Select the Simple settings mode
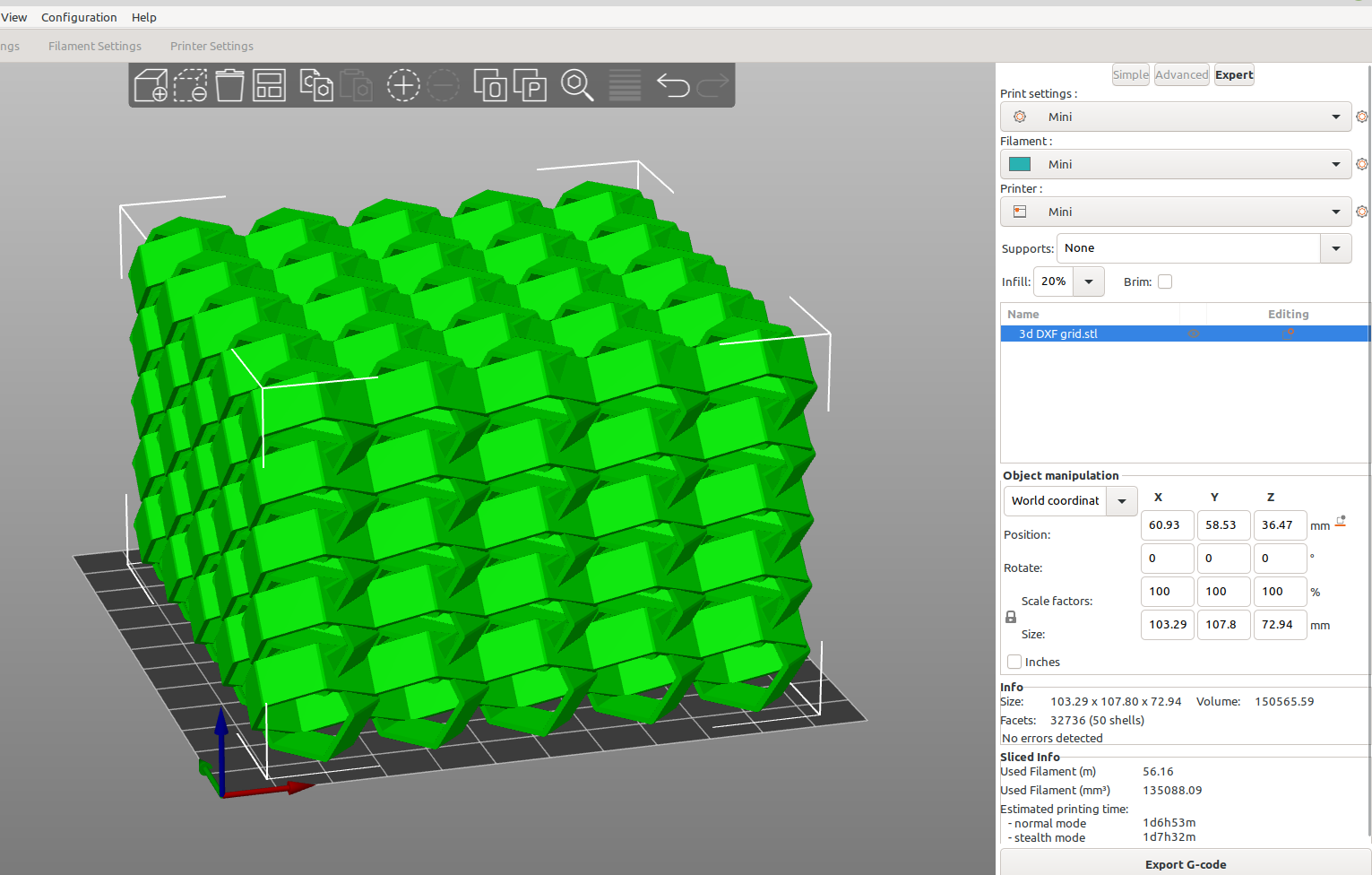Viewport: 1372px width, 875px height. click(1130, 74)
